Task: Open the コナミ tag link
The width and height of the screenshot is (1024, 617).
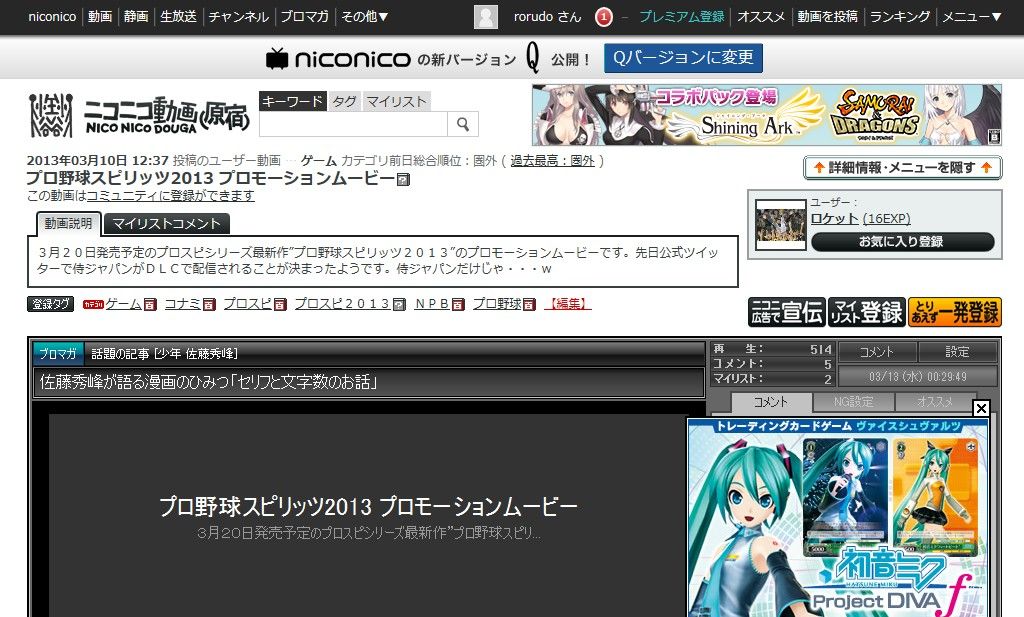Action: 182,304
